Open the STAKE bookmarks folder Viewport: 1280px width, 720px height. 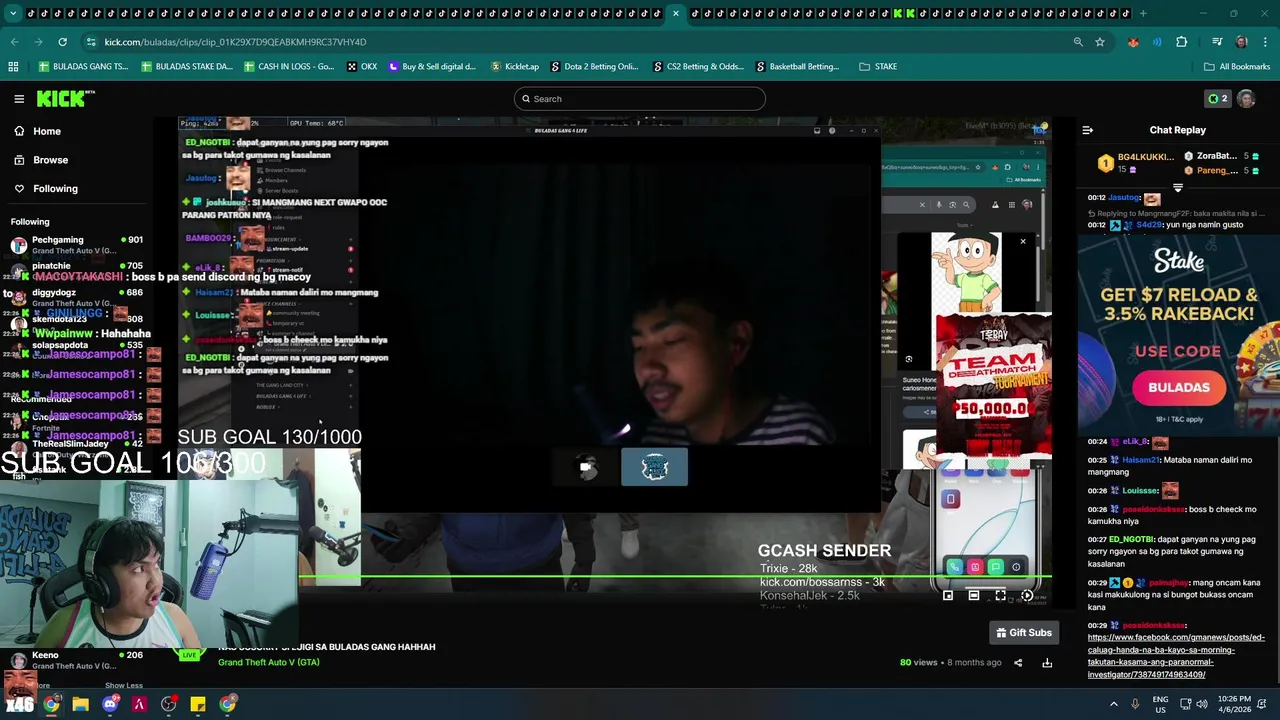coord(878,67)
